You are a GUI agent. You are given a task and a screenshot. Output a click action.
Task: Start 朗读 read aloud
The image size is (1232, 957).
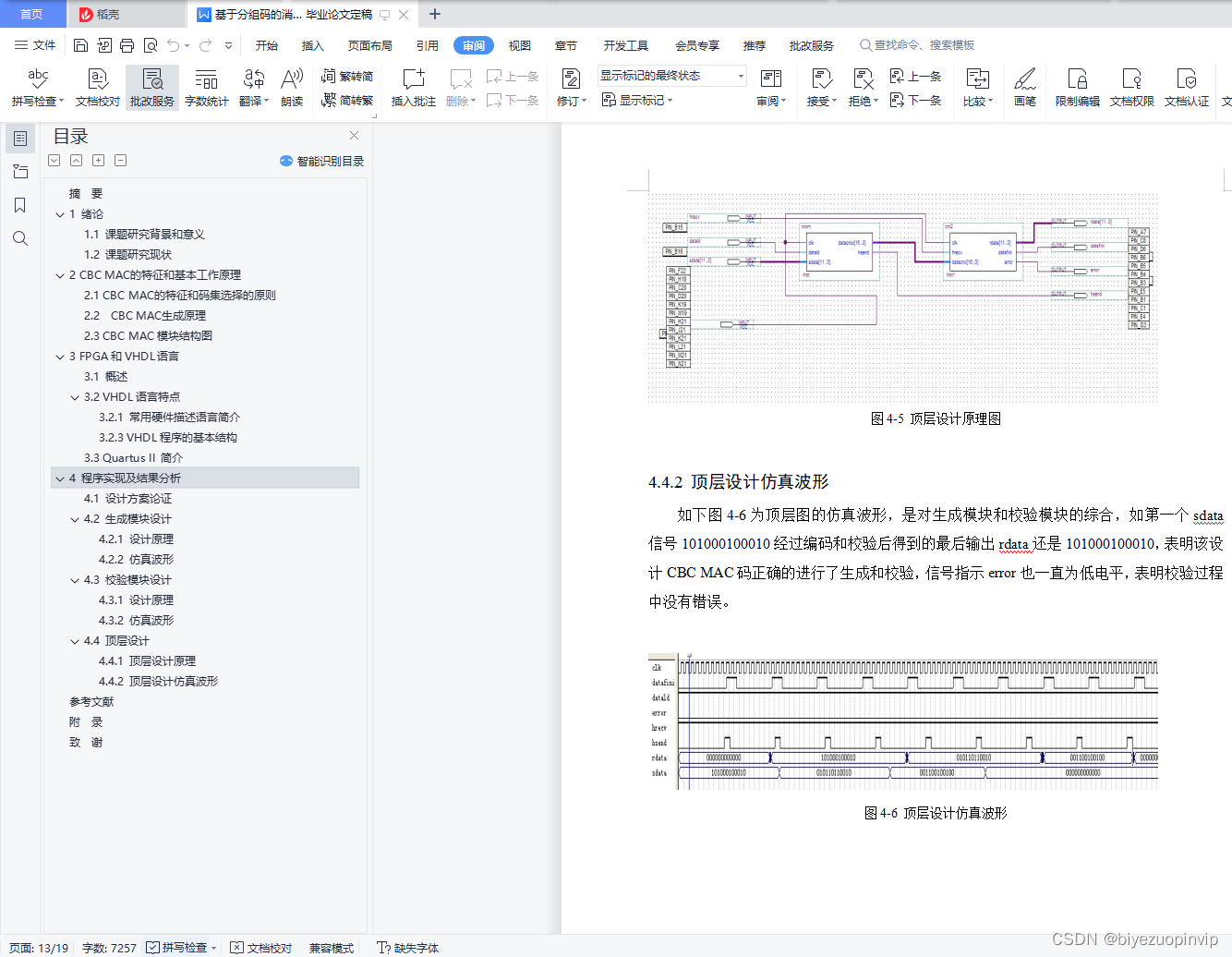(x=292, y=88)
